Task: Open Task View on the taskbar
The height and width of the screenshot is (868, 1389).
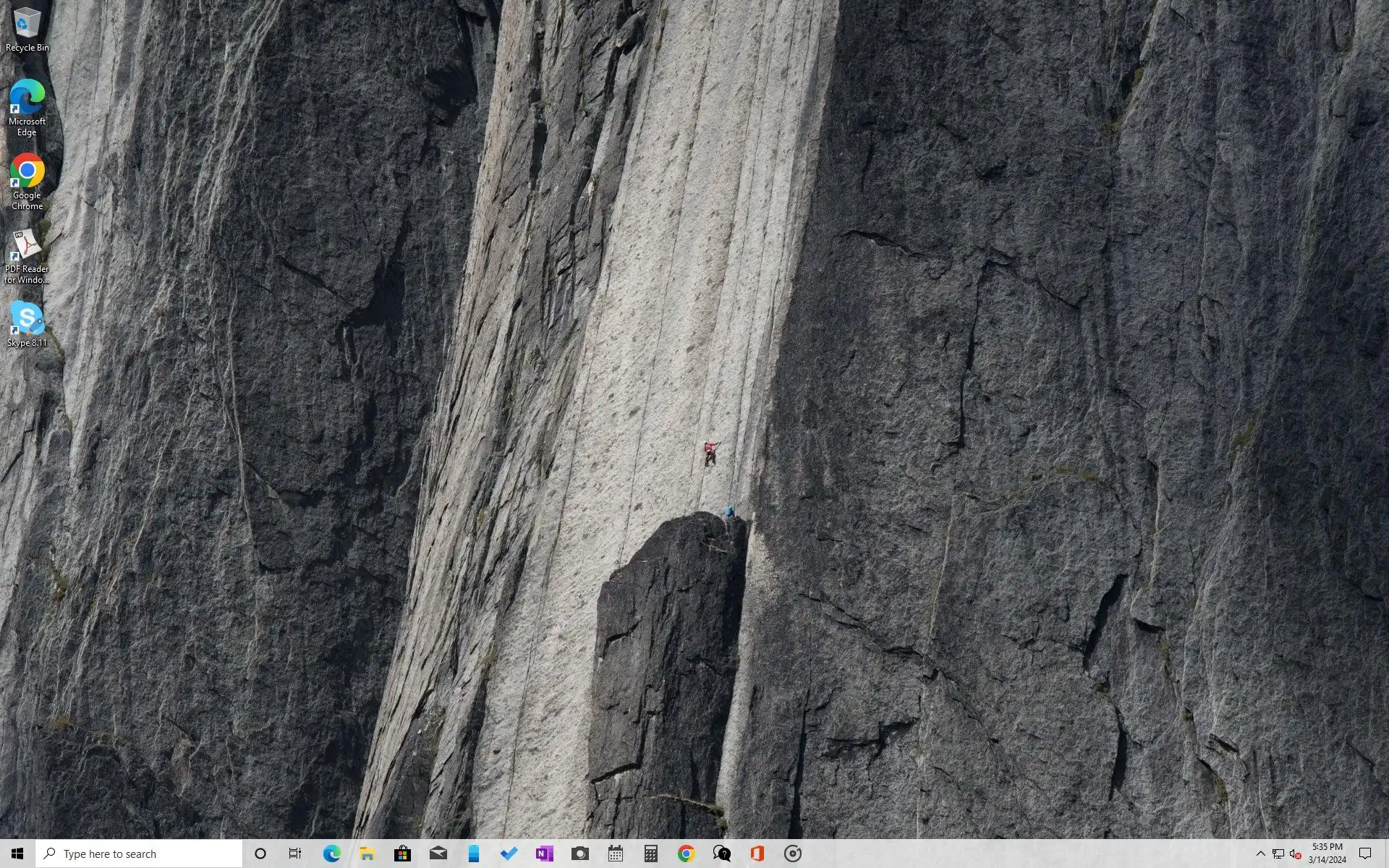Action: click(295, 854)
